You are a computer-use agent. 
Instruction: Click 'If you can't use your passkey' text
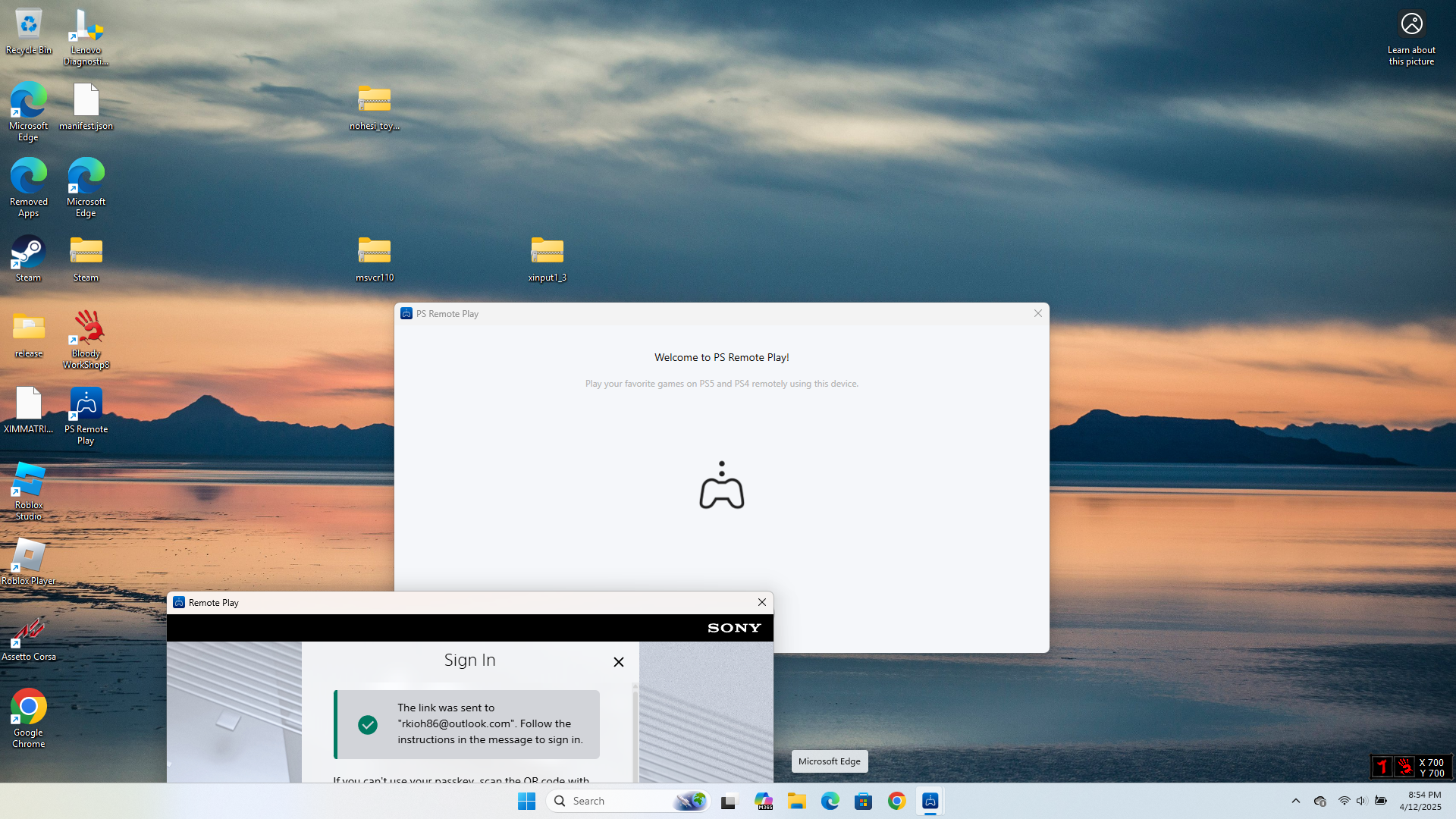(461, 780)
